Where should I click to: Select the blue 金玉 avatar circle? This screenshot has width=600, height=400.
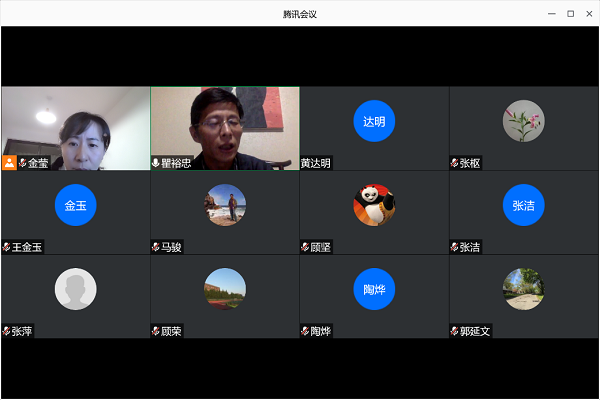pyautogui.click(x=75, y=205)
